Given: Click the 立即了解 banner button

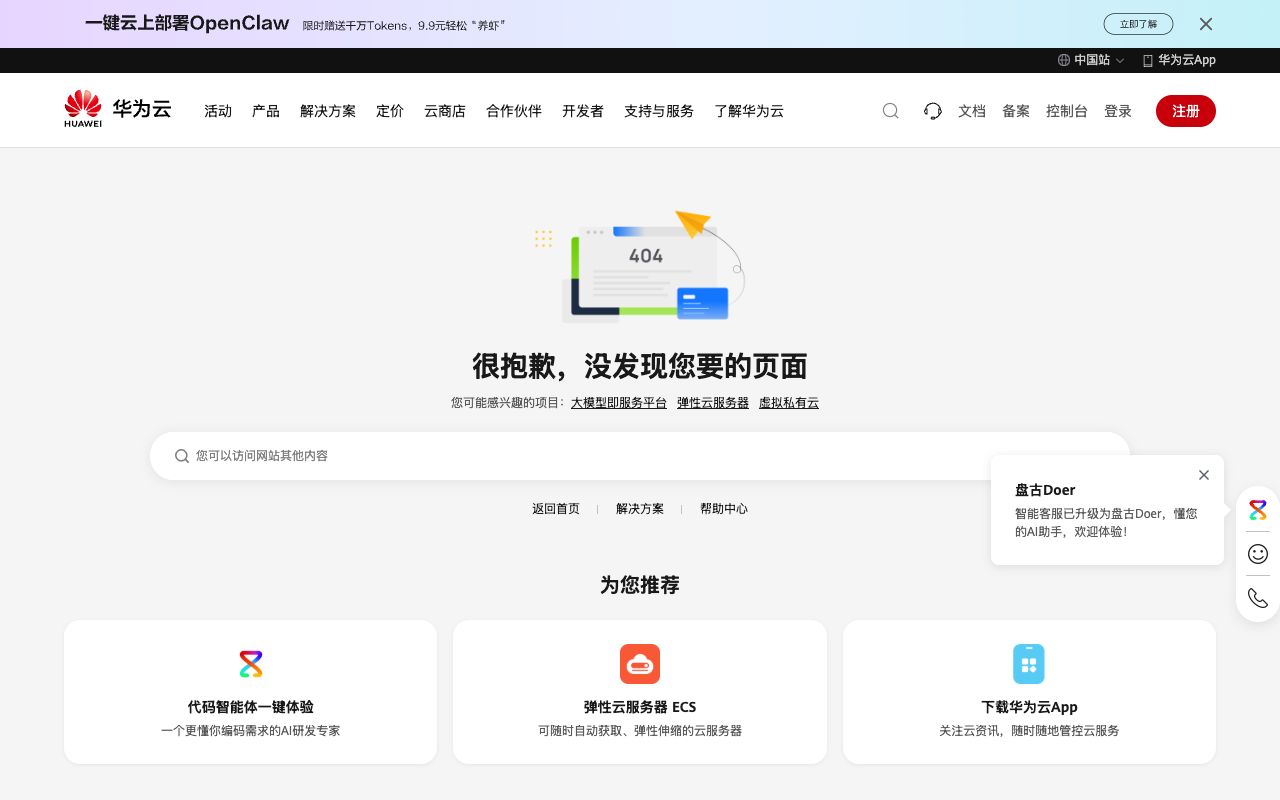Looking at the screenshot, I should coord(1138,23).
